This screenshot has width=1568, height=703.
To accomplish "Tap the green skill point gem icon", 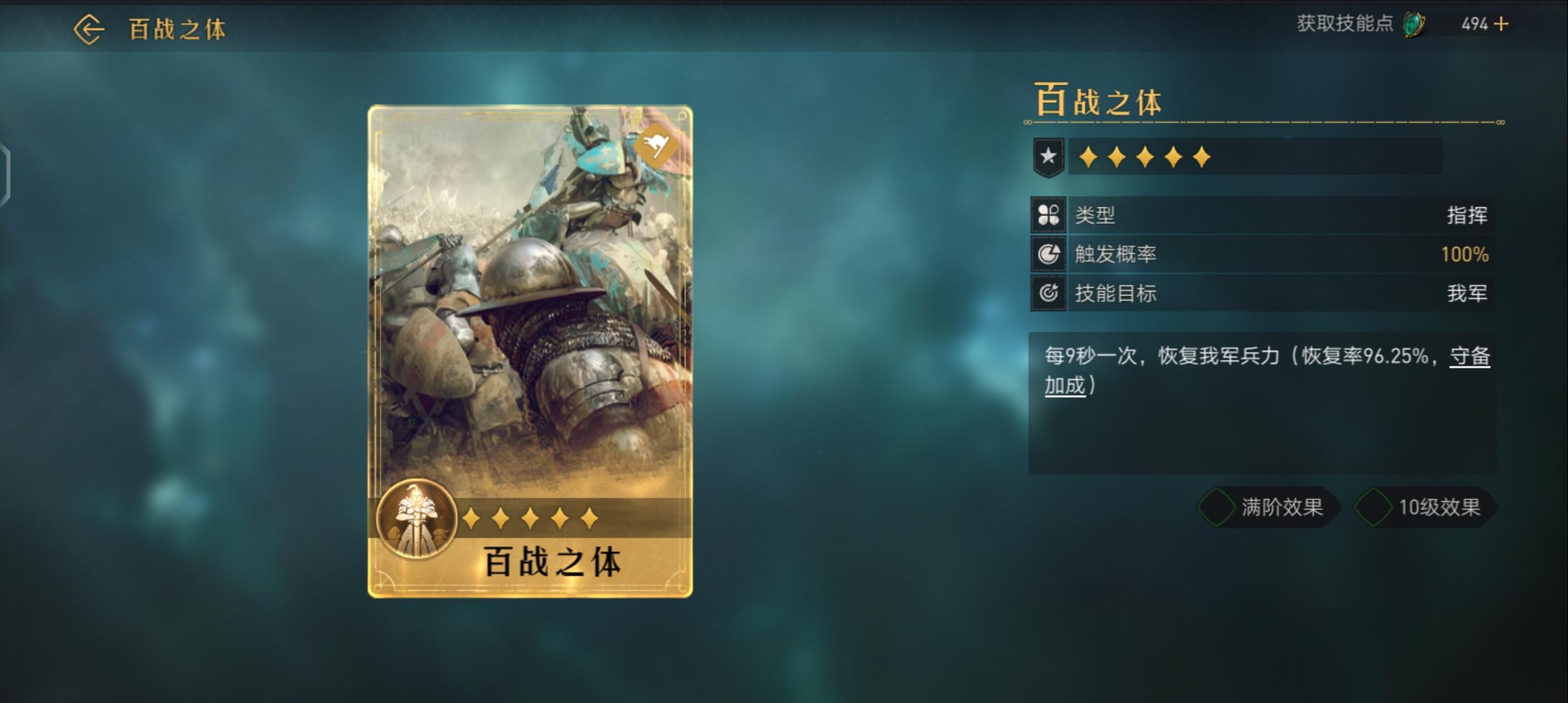I will pos(1414,25).
